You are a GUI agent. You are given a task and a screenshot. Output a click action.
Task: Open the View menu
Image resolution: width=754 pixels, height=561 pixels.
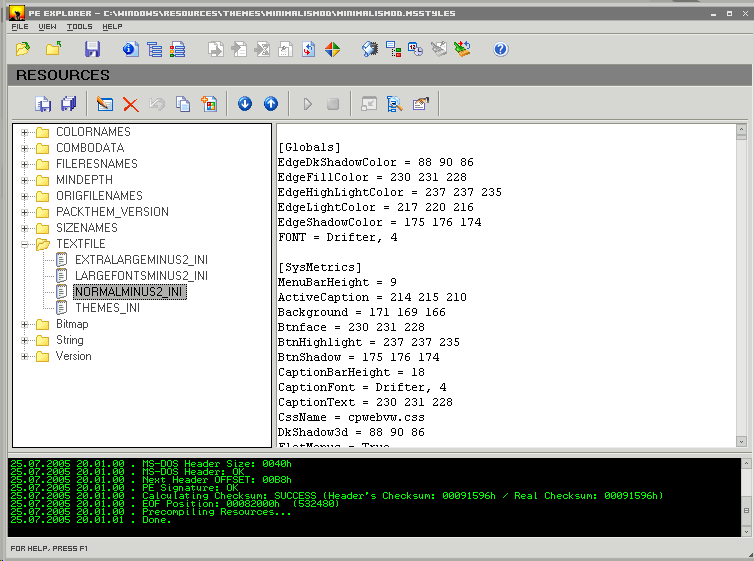pyautogui.click(x=47, y=26)
